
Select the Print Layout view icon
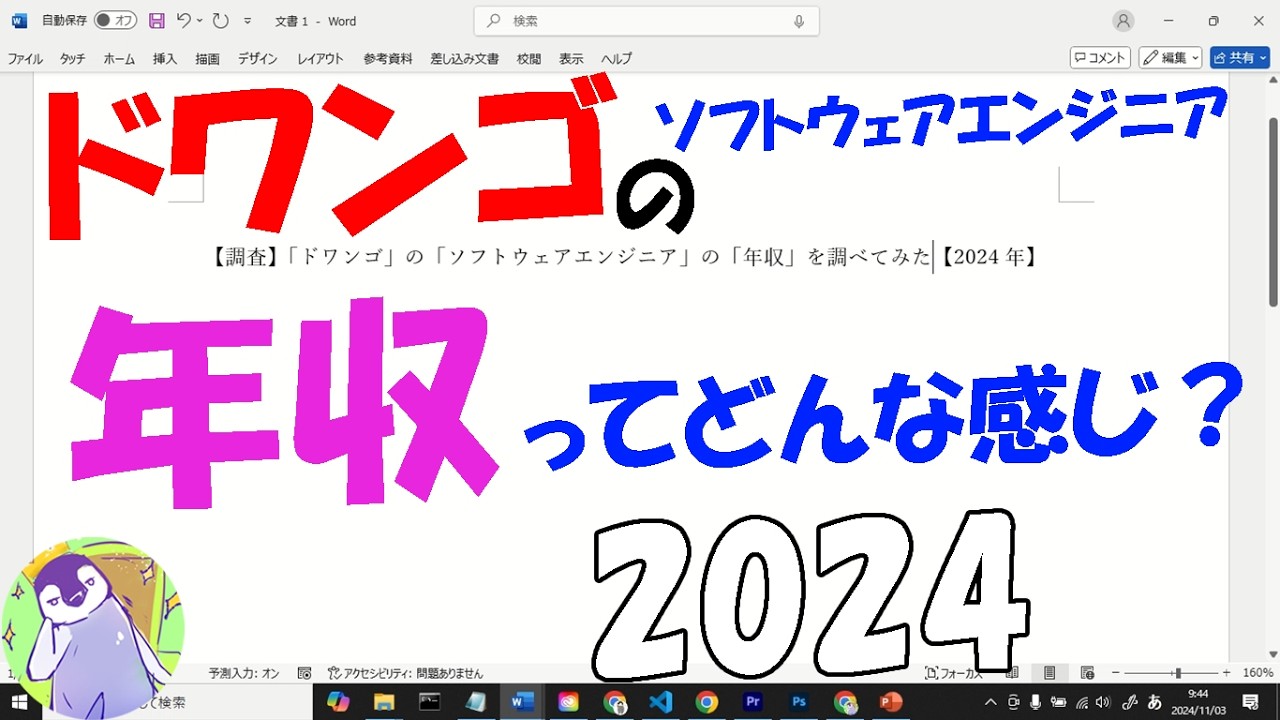(x=1050, y=673)
